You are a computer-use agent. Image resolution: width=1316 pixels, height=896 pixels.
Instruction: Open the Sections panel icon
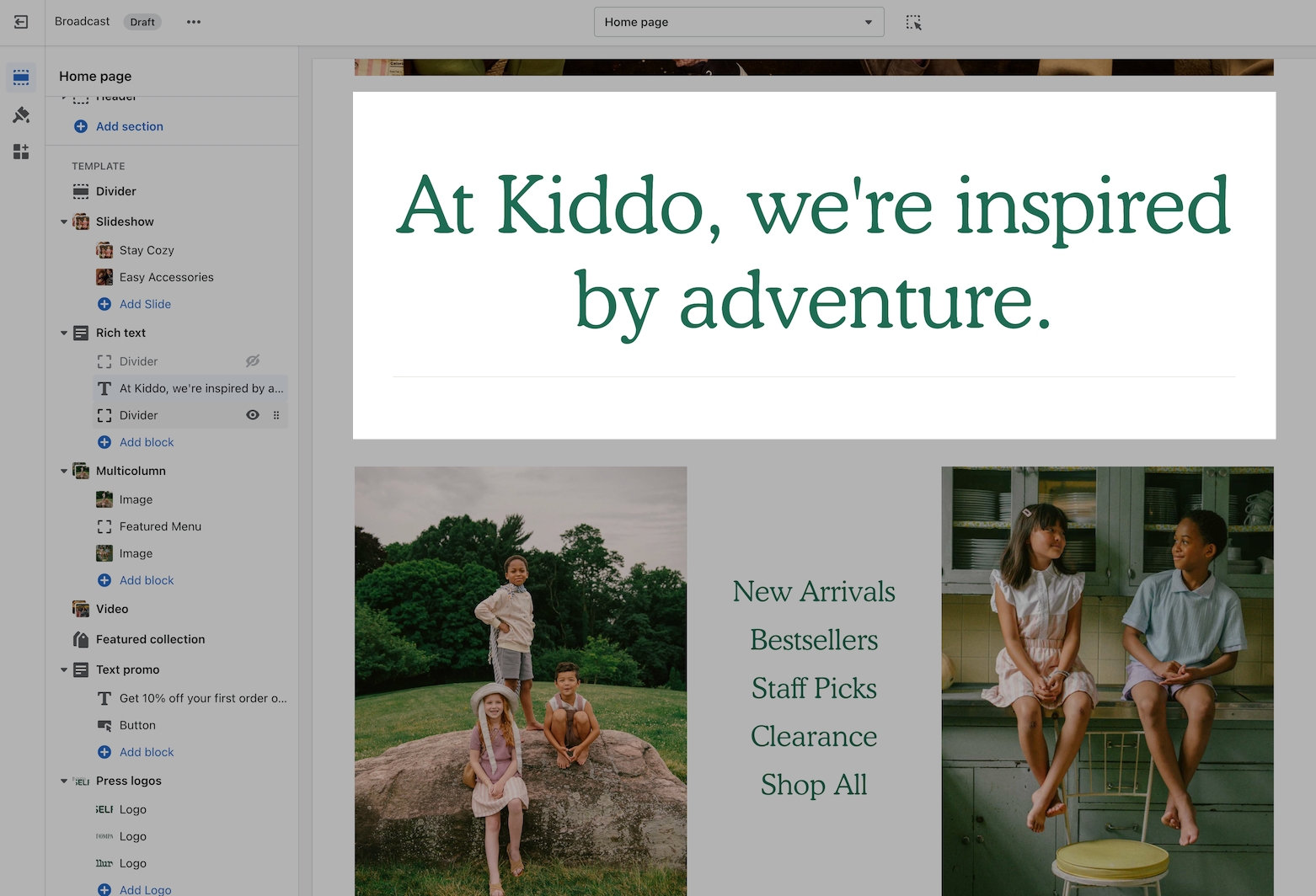coord(21,78)
